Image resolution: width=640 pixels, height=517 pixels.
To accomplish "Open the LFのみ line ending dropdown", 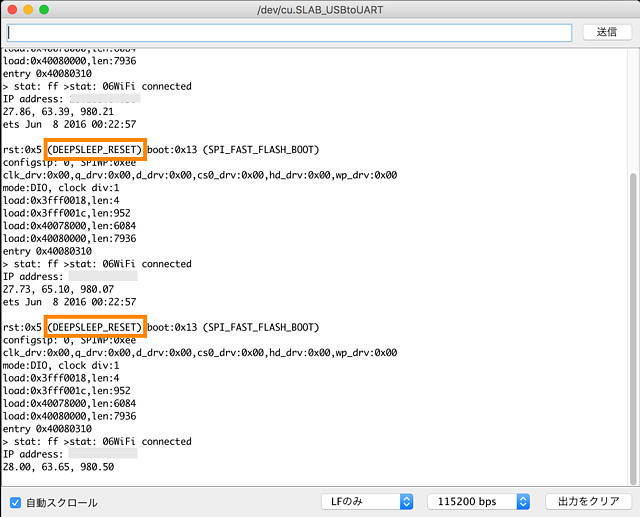I will (367, 501).
